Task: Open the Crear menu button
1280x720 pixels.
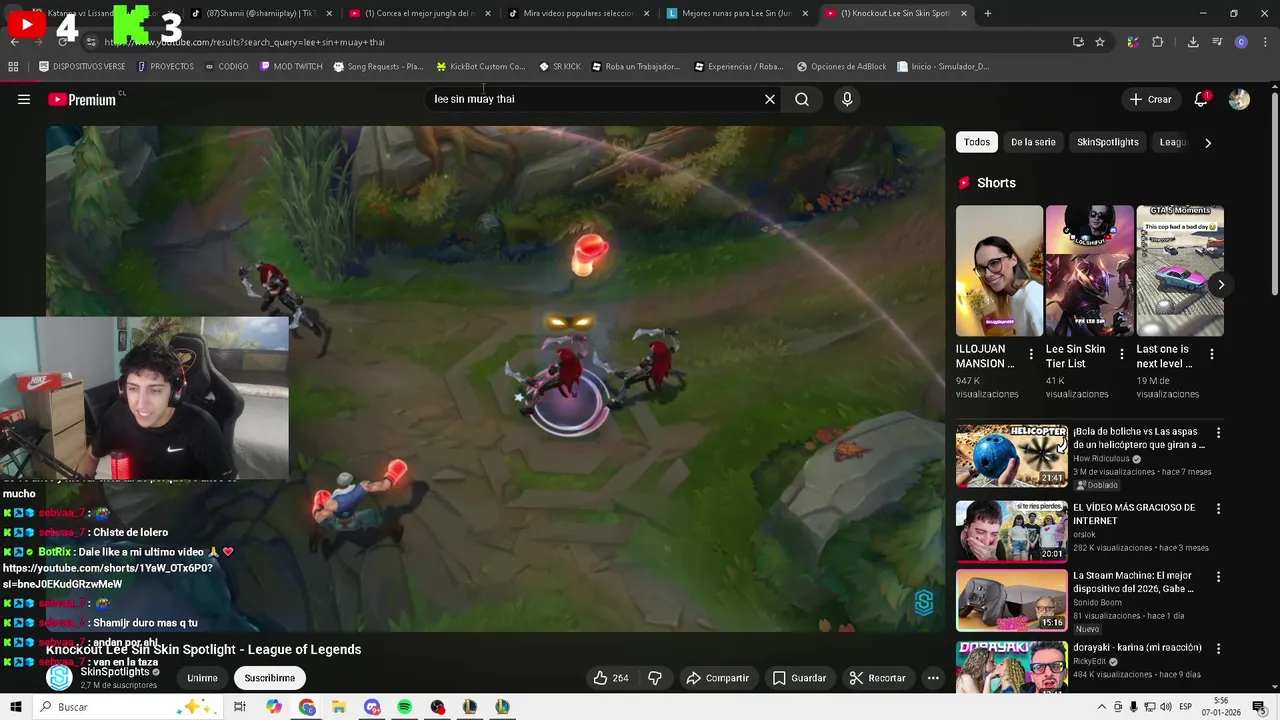Action: (1150, 99)
